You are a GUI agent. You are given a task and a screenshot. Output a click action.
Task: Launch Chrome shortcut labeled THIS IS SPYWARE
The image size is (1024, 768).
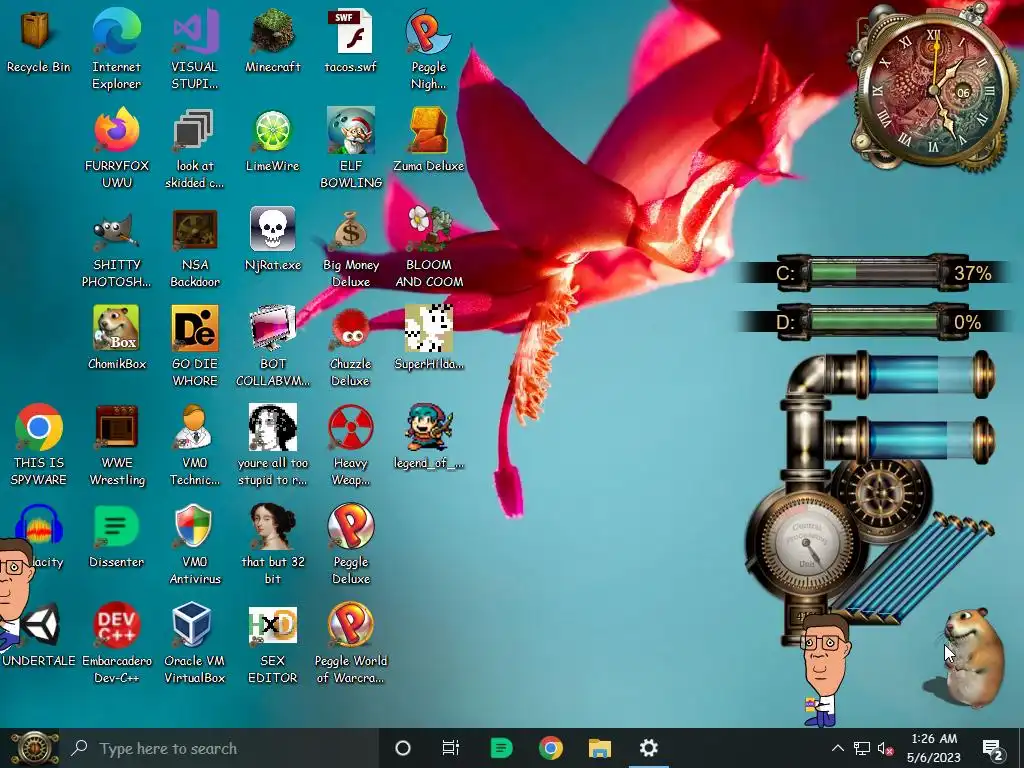[x=39, y=428]
